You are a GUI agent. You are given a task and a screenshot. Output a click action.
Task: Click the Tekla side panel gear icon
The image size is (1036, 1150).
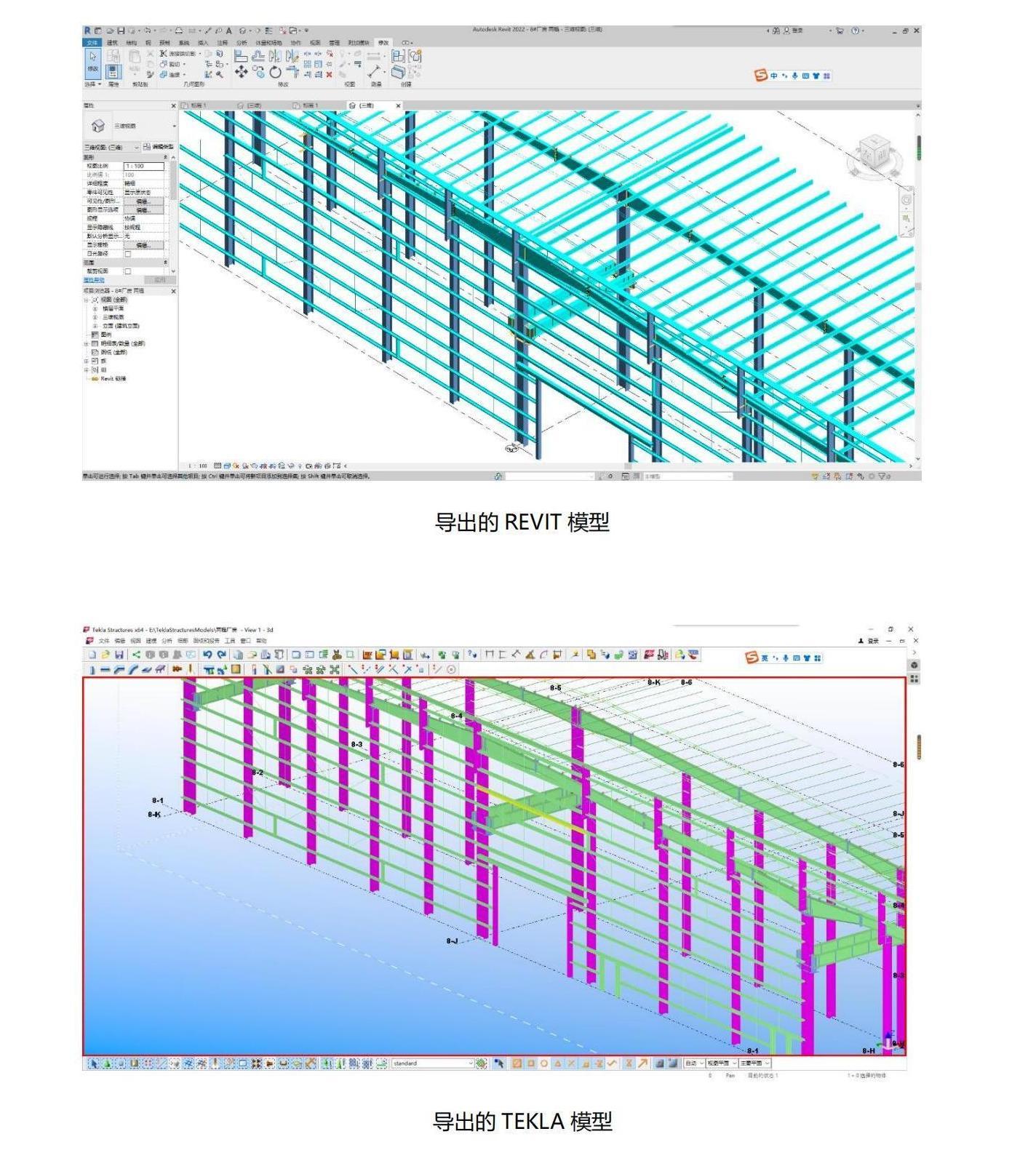coord(914,665)
